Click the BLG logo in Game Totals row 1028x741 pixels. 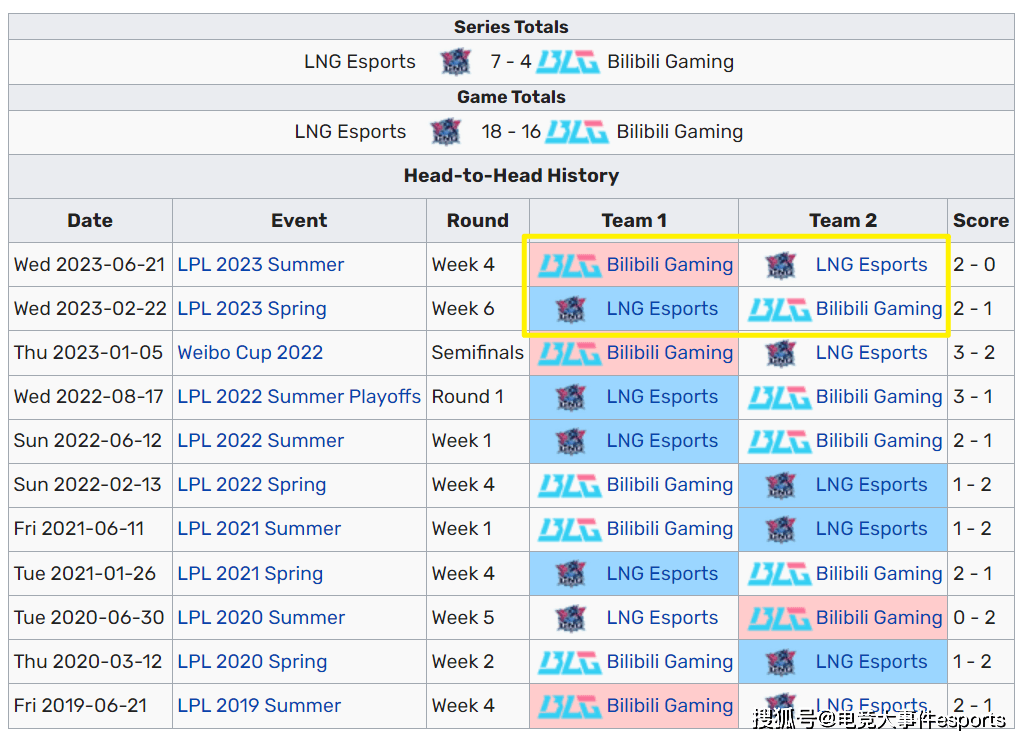[577, 132]
